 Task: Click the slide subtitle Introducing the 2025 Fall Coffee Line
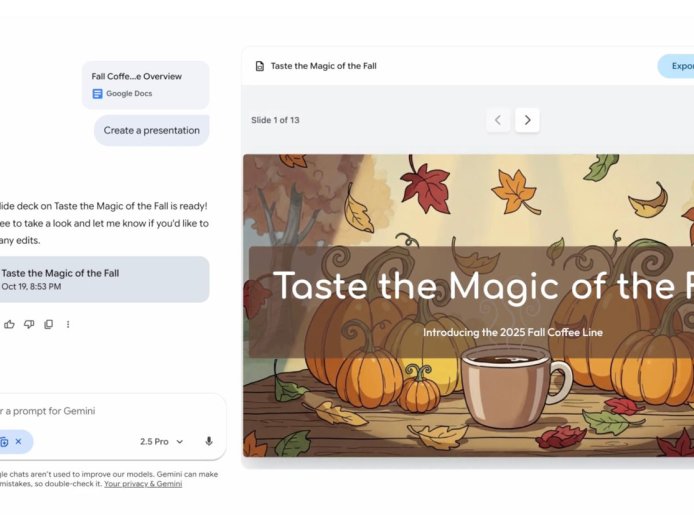[x=512, y=332]
